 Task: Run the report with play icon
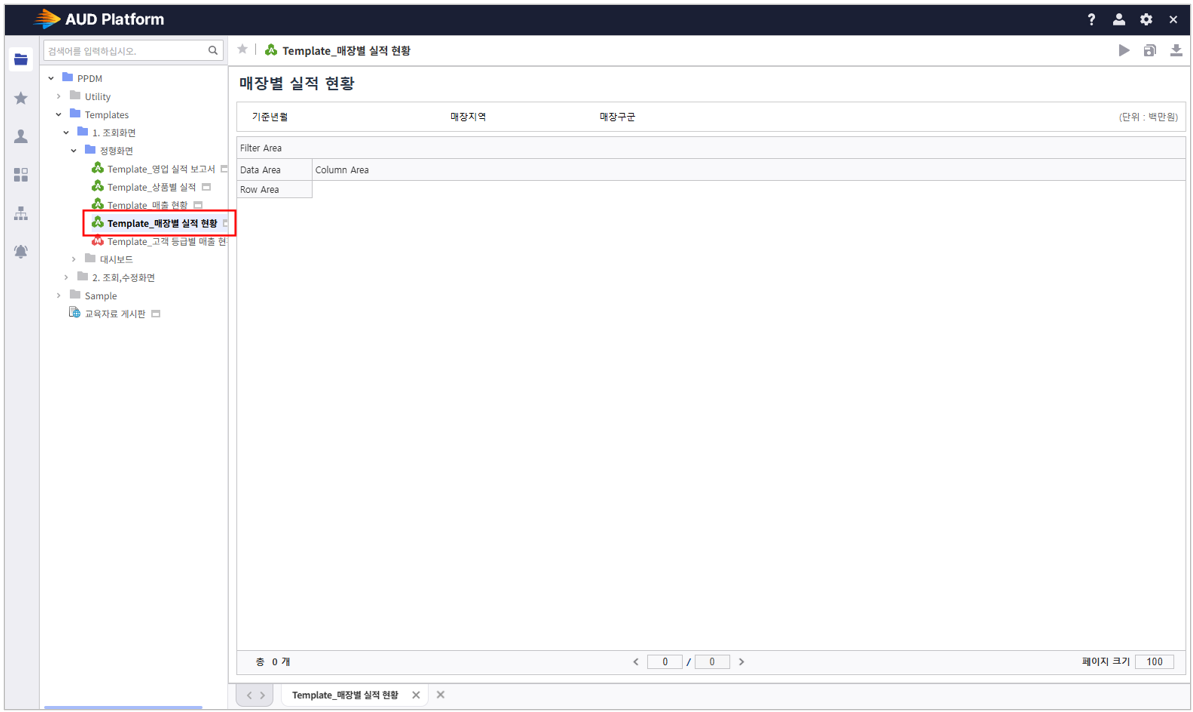tap(1124, 50)
